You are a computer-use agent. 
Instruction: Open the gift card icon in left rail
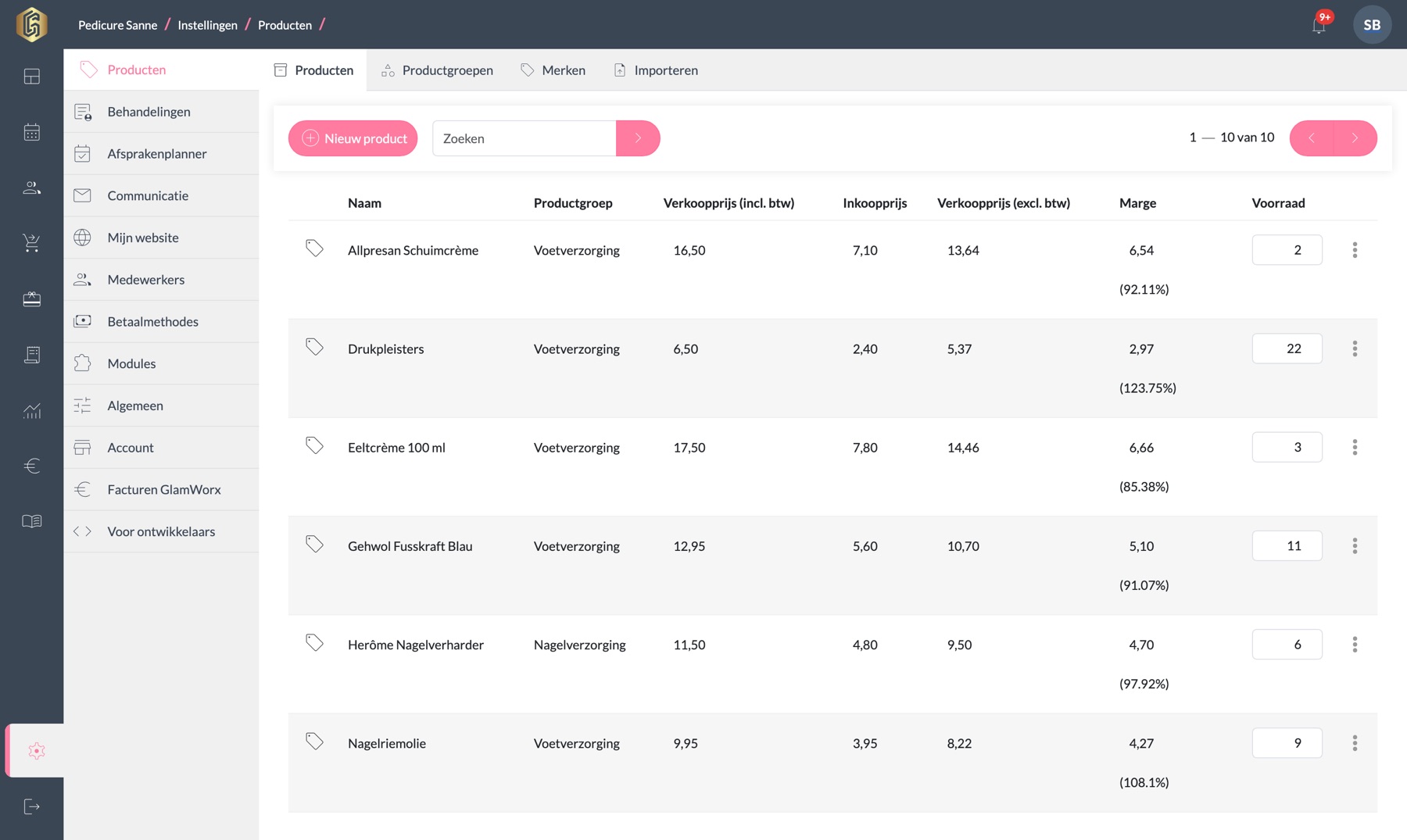pyautogui.click(x=32, y=298)
